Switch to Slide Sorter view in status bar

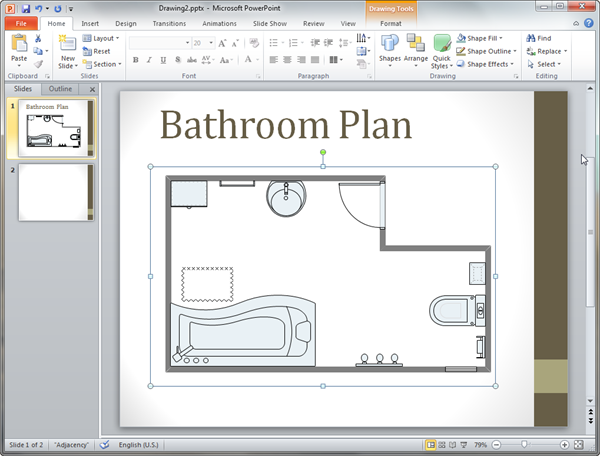click(443, 444)
